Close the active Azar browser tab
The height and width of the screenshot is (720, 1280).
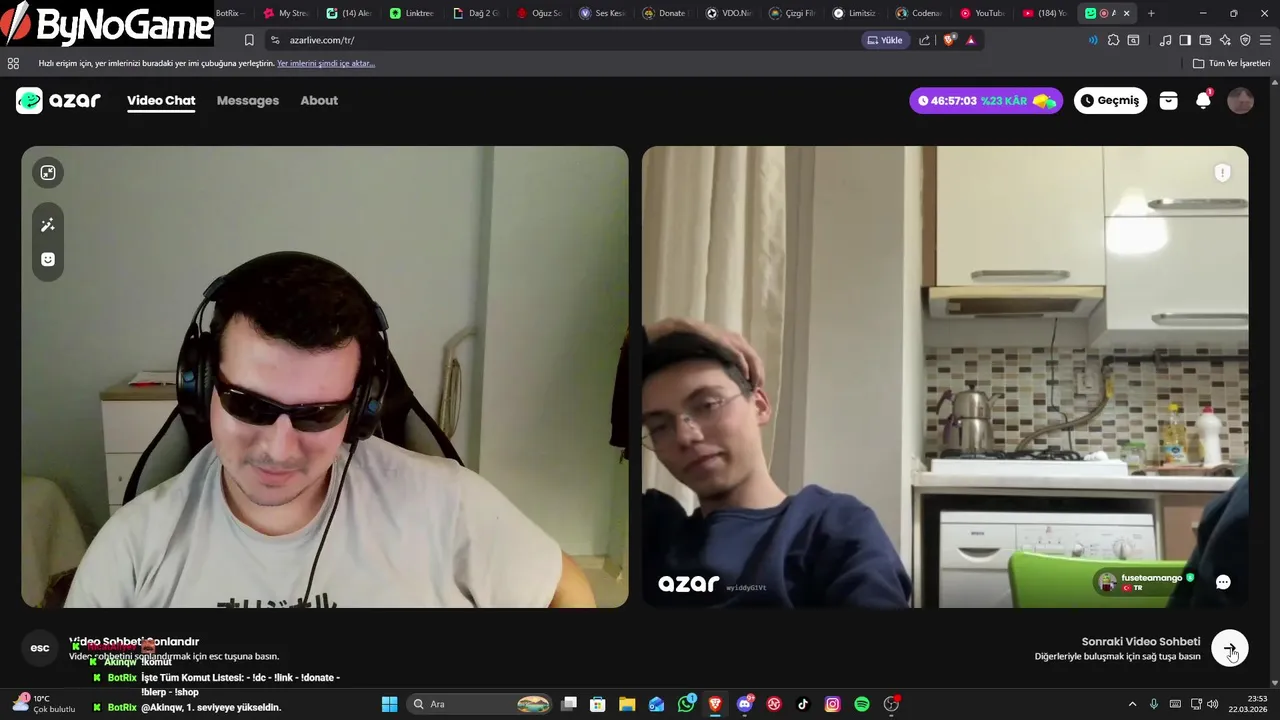(1127, 13)
